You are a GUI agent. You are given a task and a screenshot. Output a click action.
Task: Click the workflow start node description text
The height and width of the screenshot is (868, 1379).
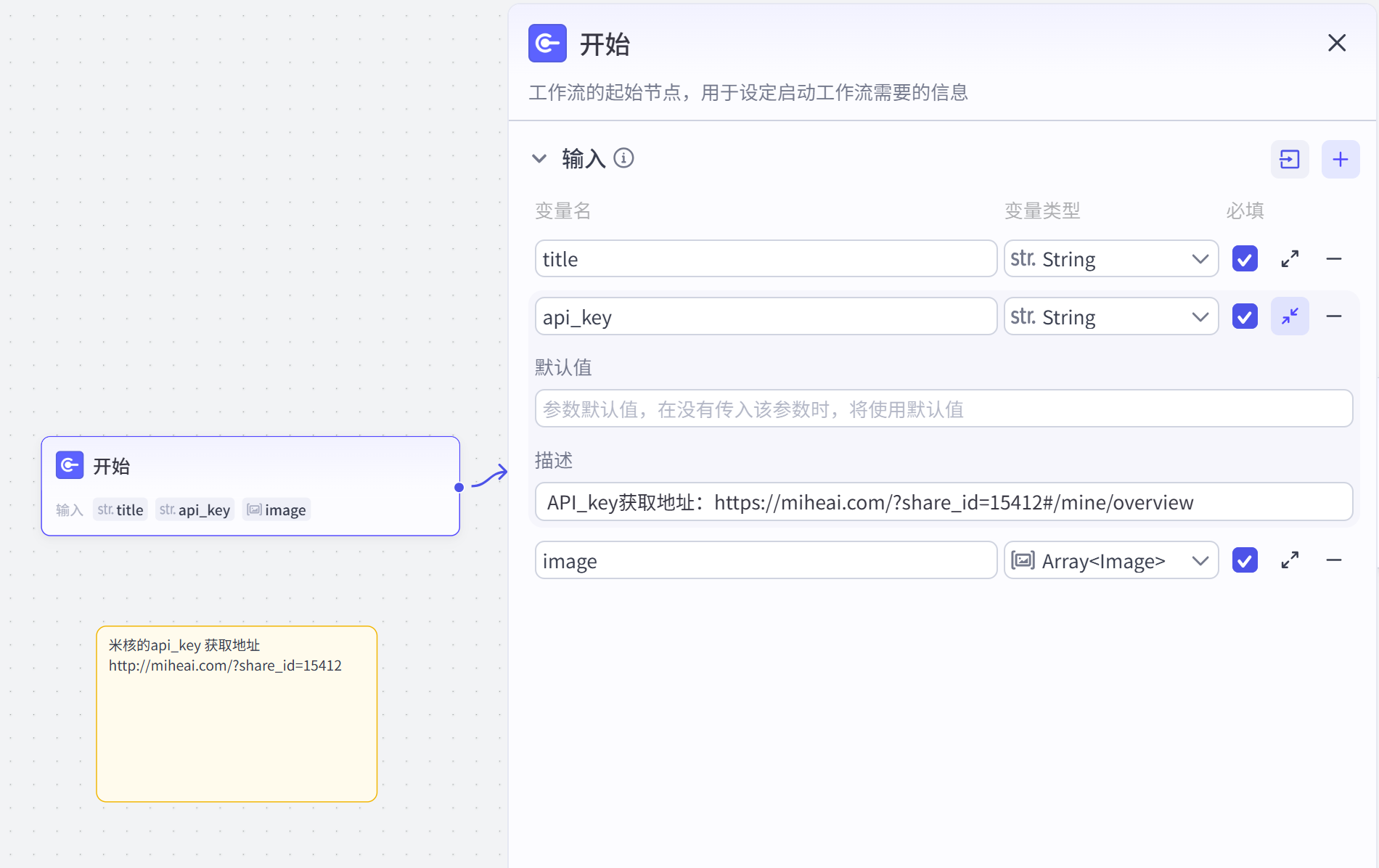coord(748,92)
